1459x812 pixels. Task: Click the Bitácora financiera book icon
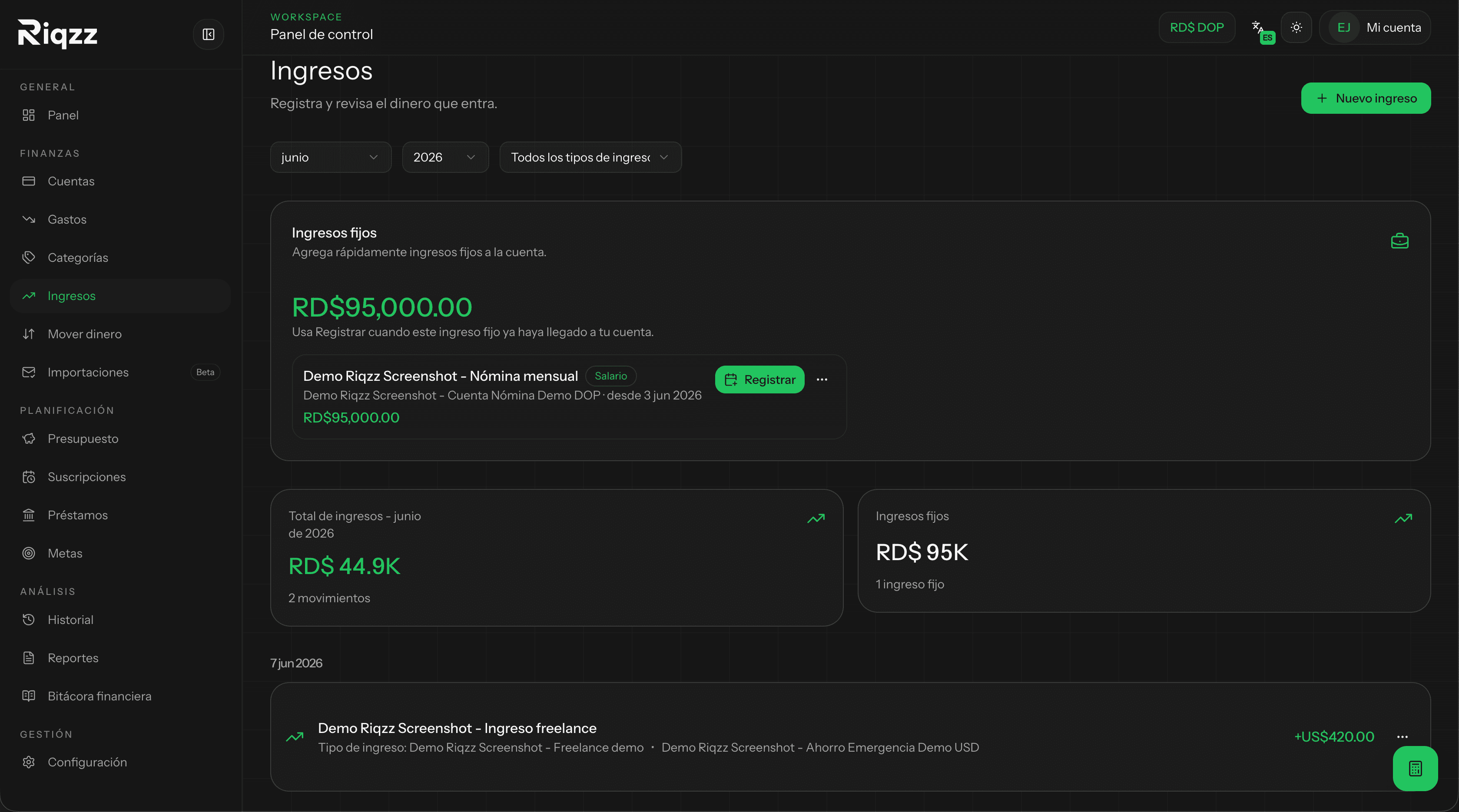click(x=29, y=696)
